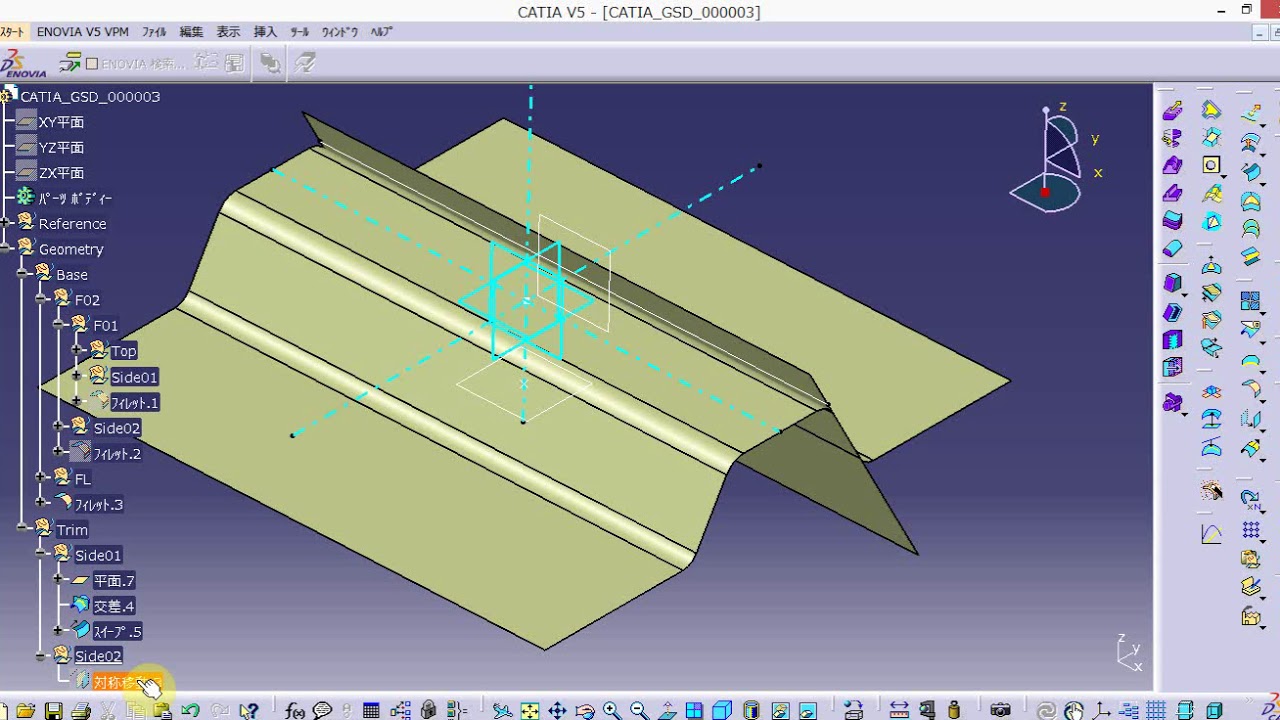Click the Fit All In view icon

click(530, 711)
